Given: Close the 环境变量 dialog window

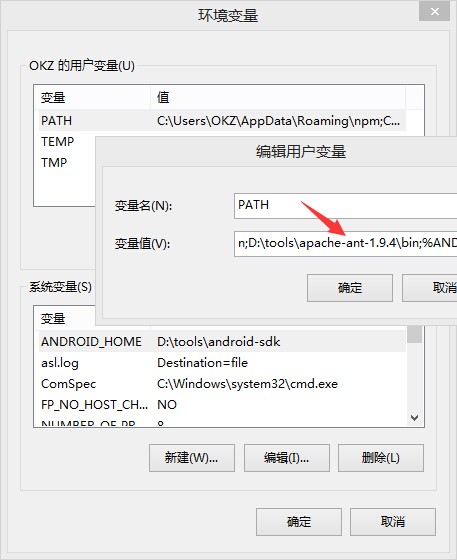Looking at the screenshot, I should click(435, 11).
